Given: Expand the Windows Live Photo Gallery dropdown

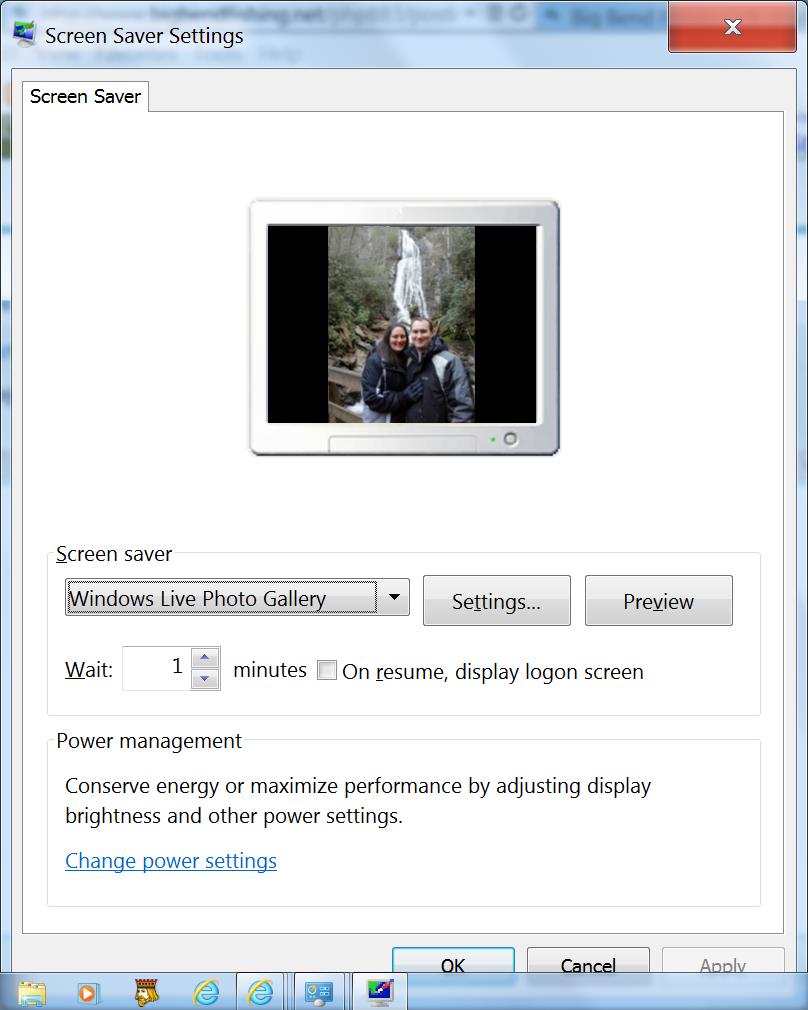Looking at the screenshot, I should point(394,598).
